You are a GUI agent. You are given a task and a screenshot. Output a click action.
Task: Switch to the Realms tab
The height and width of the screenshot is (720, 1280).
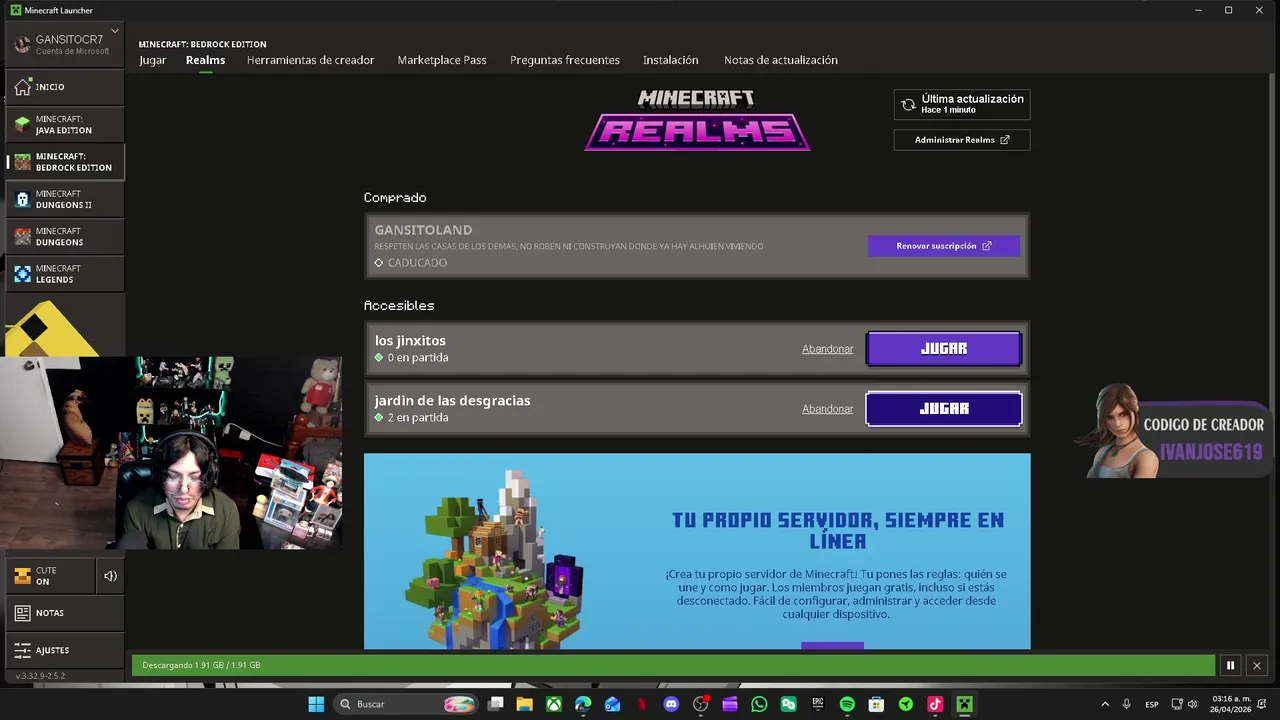pos(205,60)
